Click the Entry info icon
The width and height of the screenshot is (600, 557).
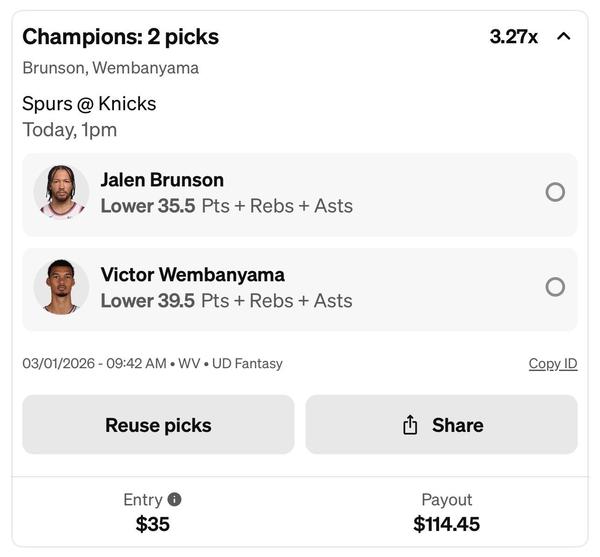point(175,499)
